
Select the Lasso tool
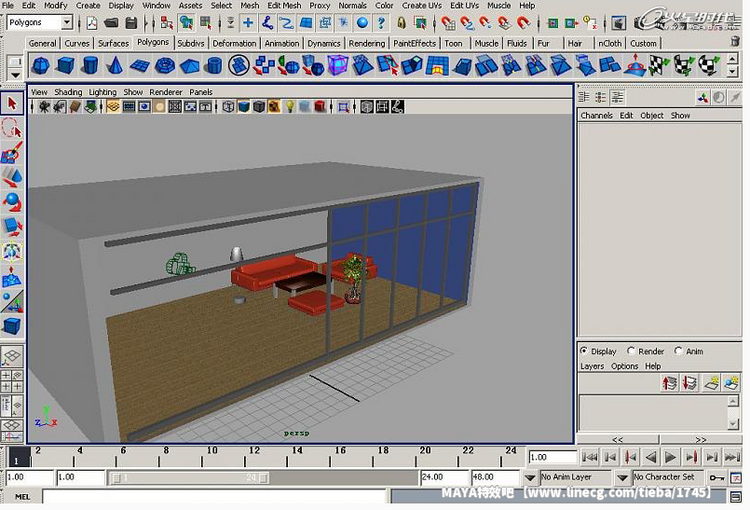click(x=12, y=128)
